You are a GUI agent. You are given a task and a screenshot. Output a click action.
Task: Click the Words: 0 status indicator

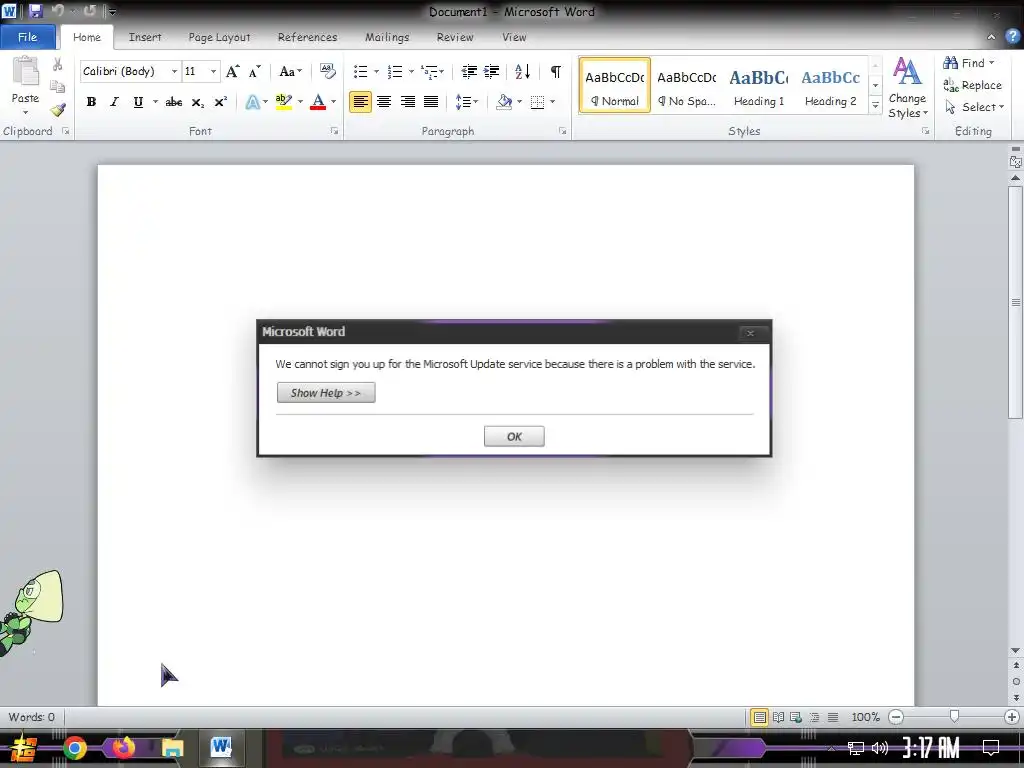(31, 717)
